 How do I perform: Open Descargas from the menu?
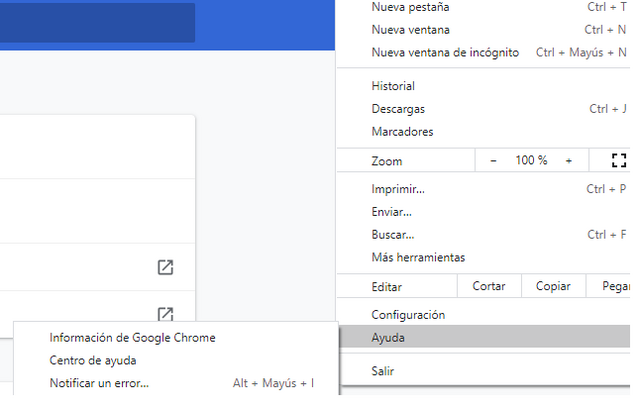483,109
